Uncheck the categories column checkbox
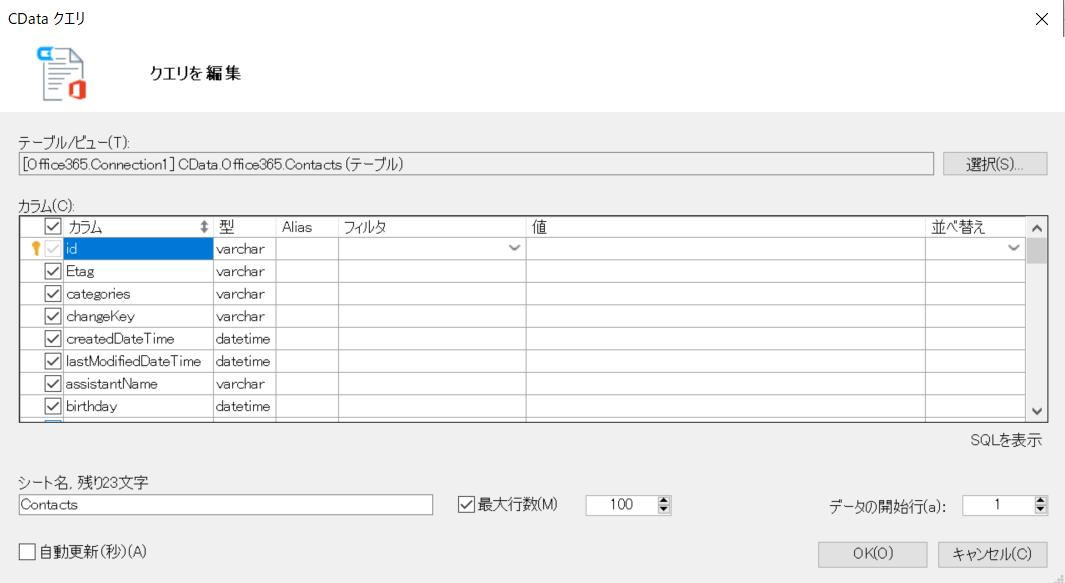The image size is (1065, 583). click(52, 294)
